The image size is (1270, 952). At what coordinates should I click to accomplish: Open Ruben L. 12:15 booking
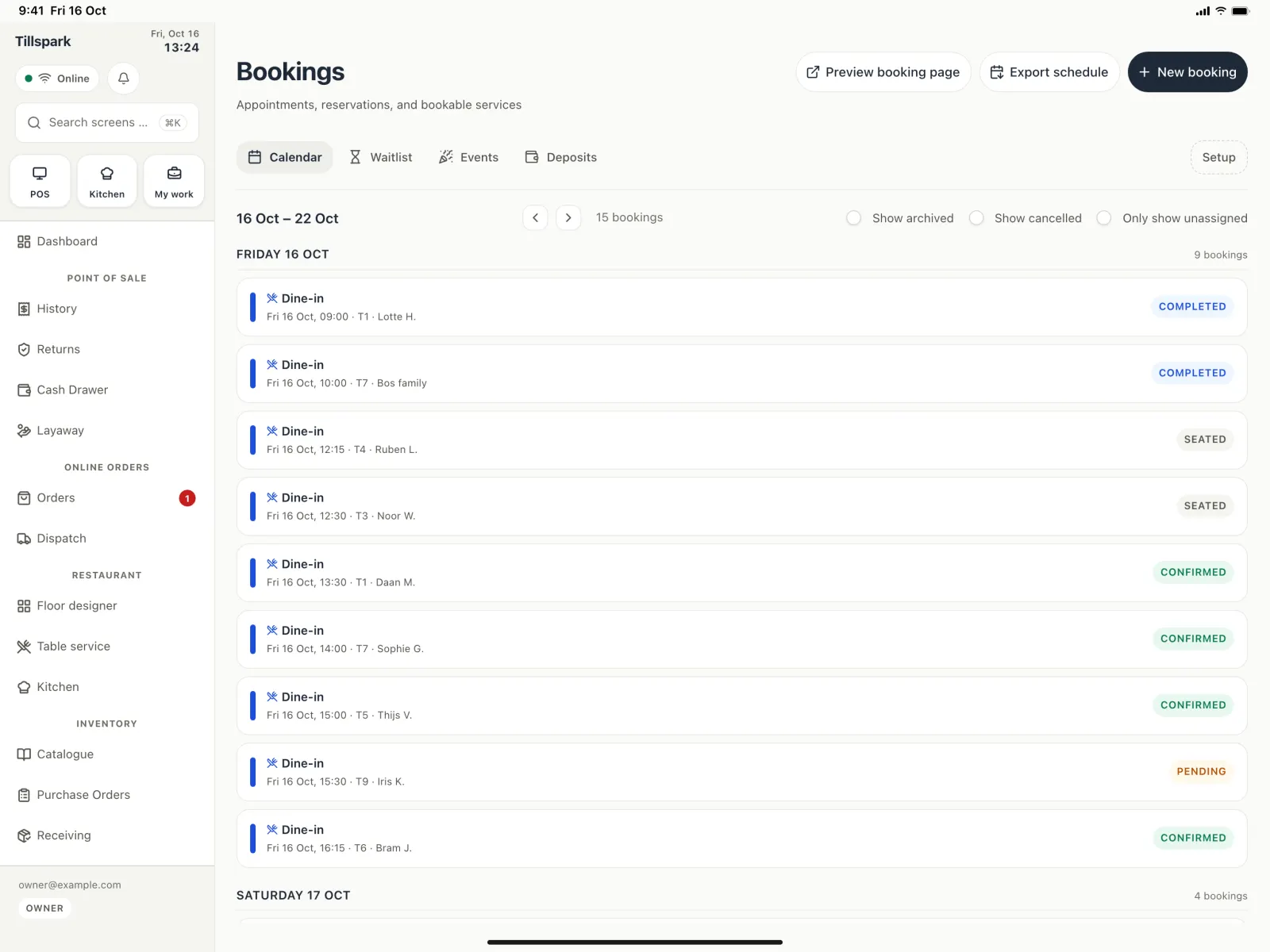click(x=741, y=440)
